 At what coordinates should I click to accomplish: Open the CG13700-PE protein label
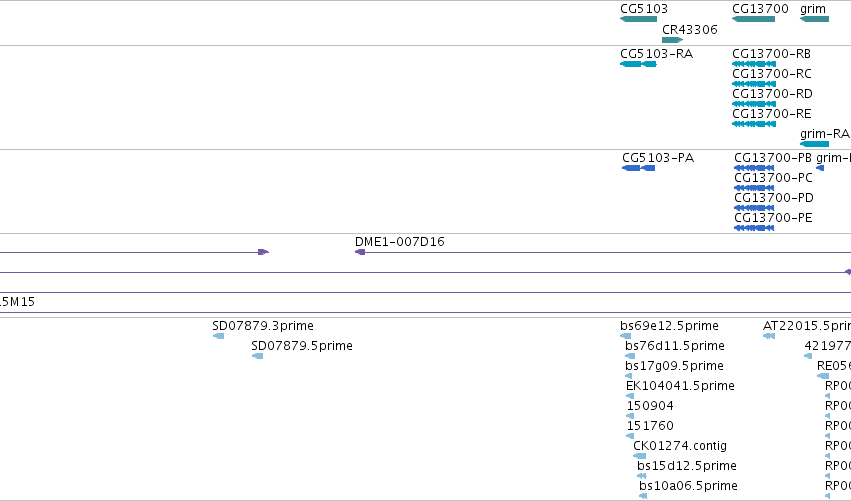[773, 218]
